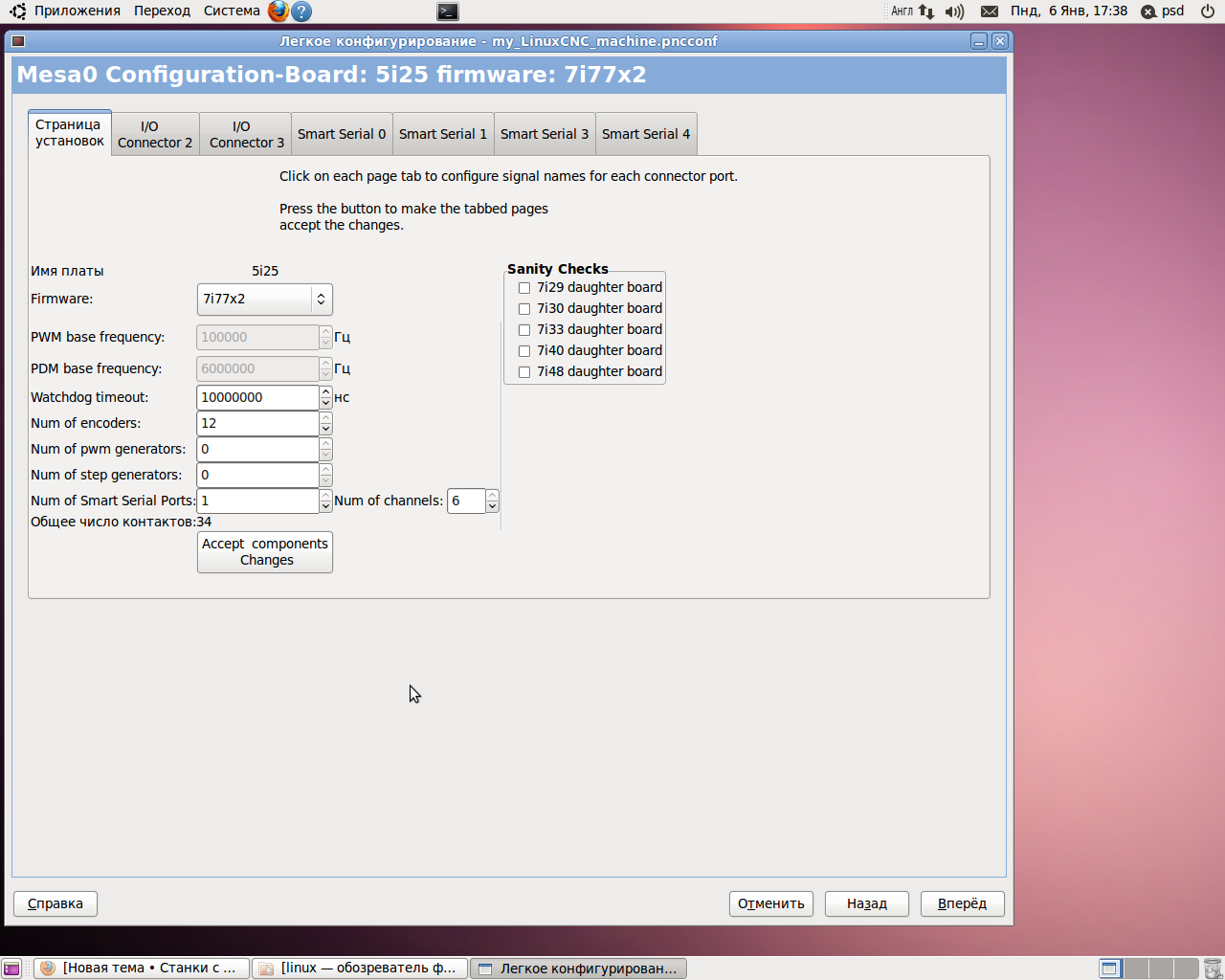The width and height of the screenshot is (1225, 980).
Task: Focus the Num of step generators field
Action: pos(257,475)
